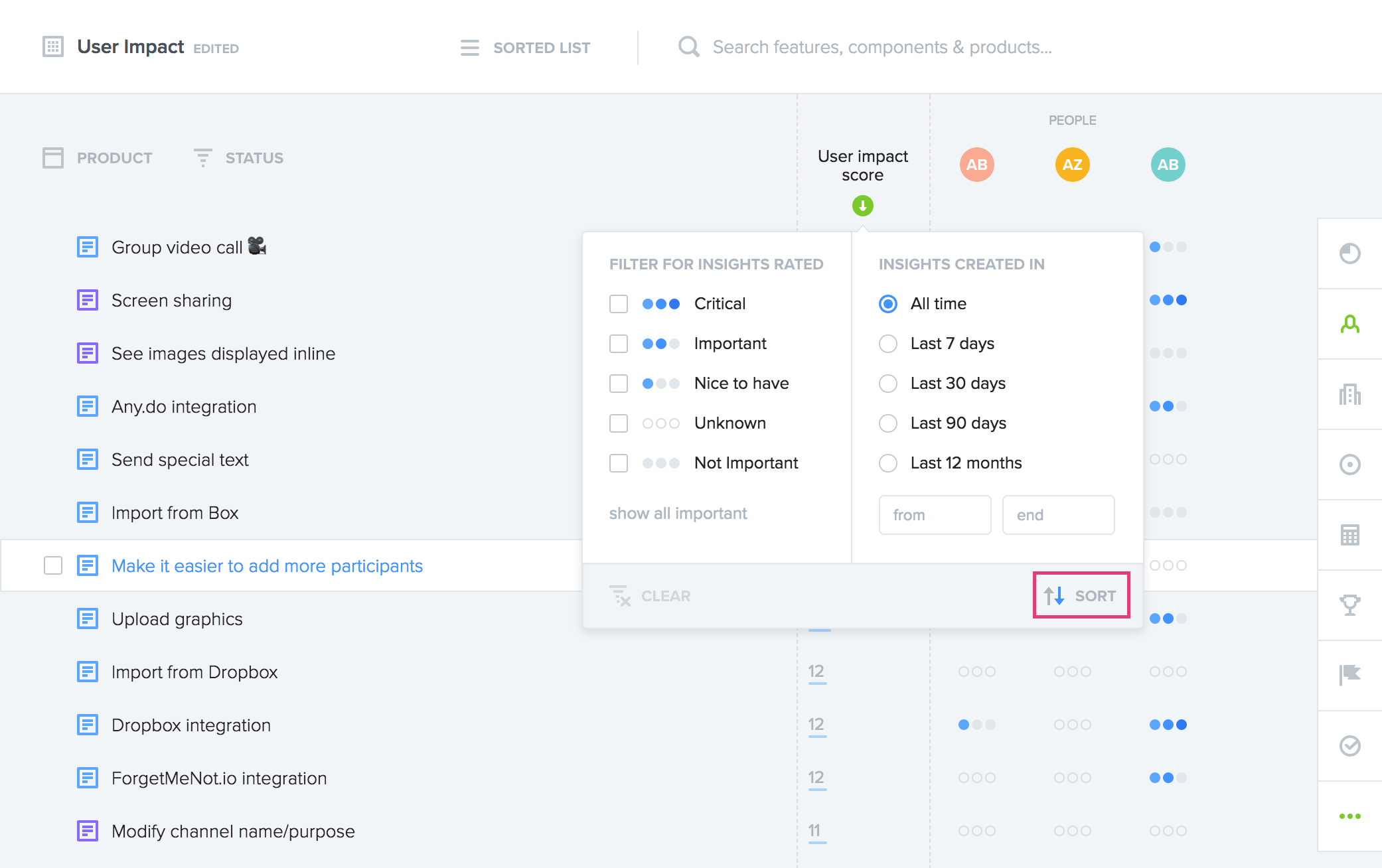
Task: Click the end date field
Action: click(x=1058, y=515)
